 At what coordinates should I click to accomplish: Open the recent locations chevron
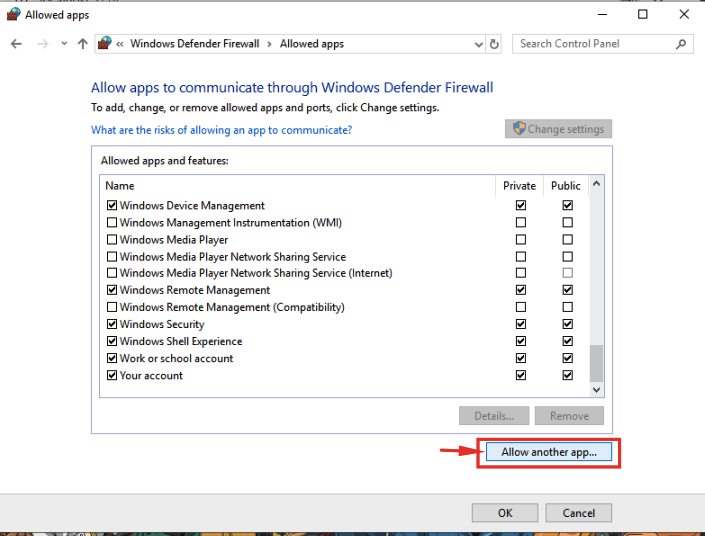click(x=64, y=44)
